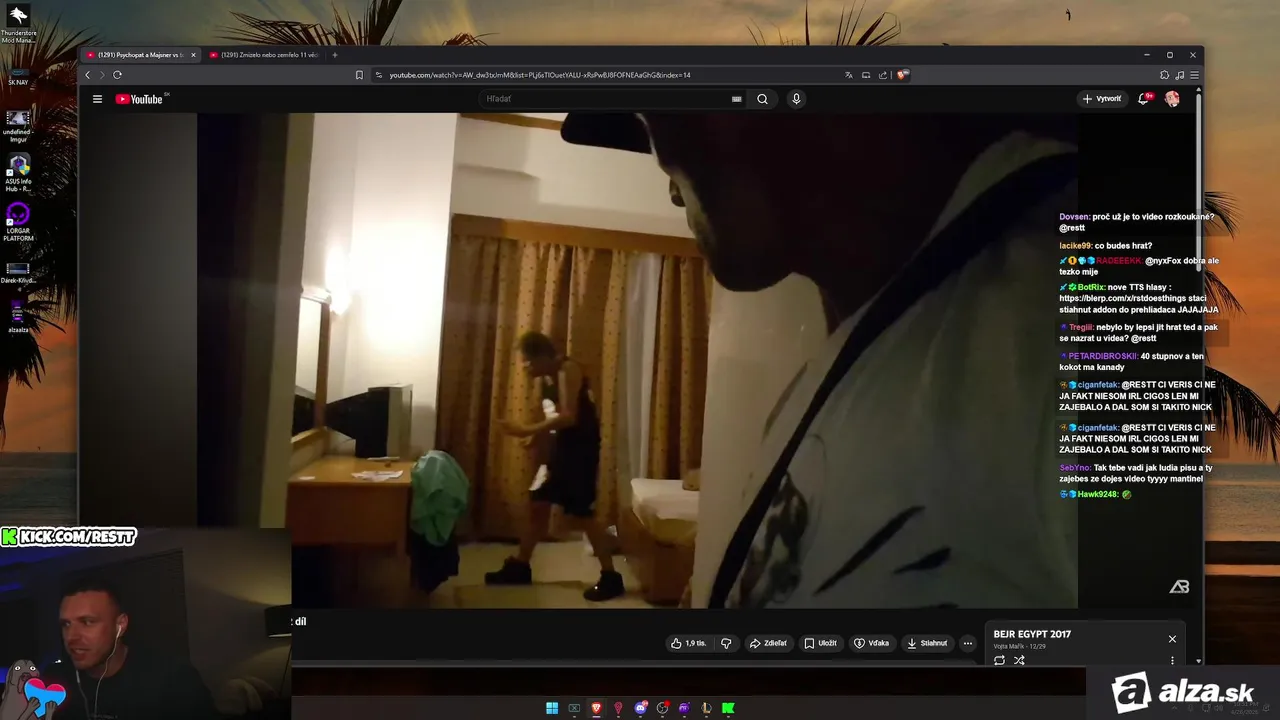Toggle playlist loop

(999, 660)
